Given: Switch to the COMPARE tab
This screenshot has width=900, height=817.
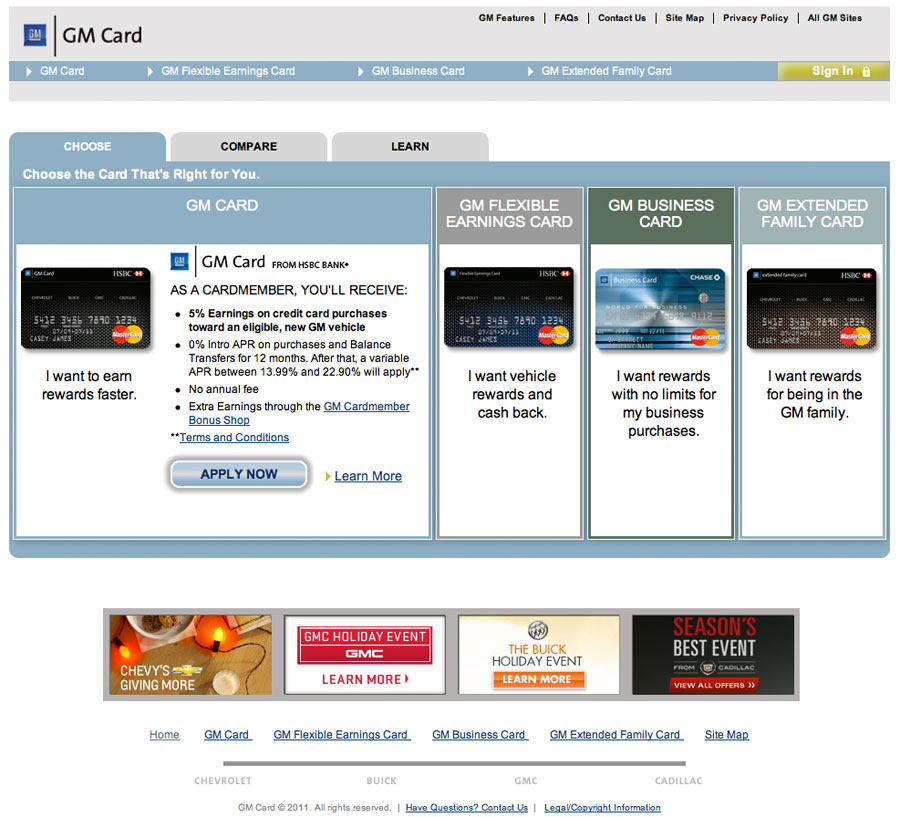Looking at the screenshot, I should click(249, 147).
